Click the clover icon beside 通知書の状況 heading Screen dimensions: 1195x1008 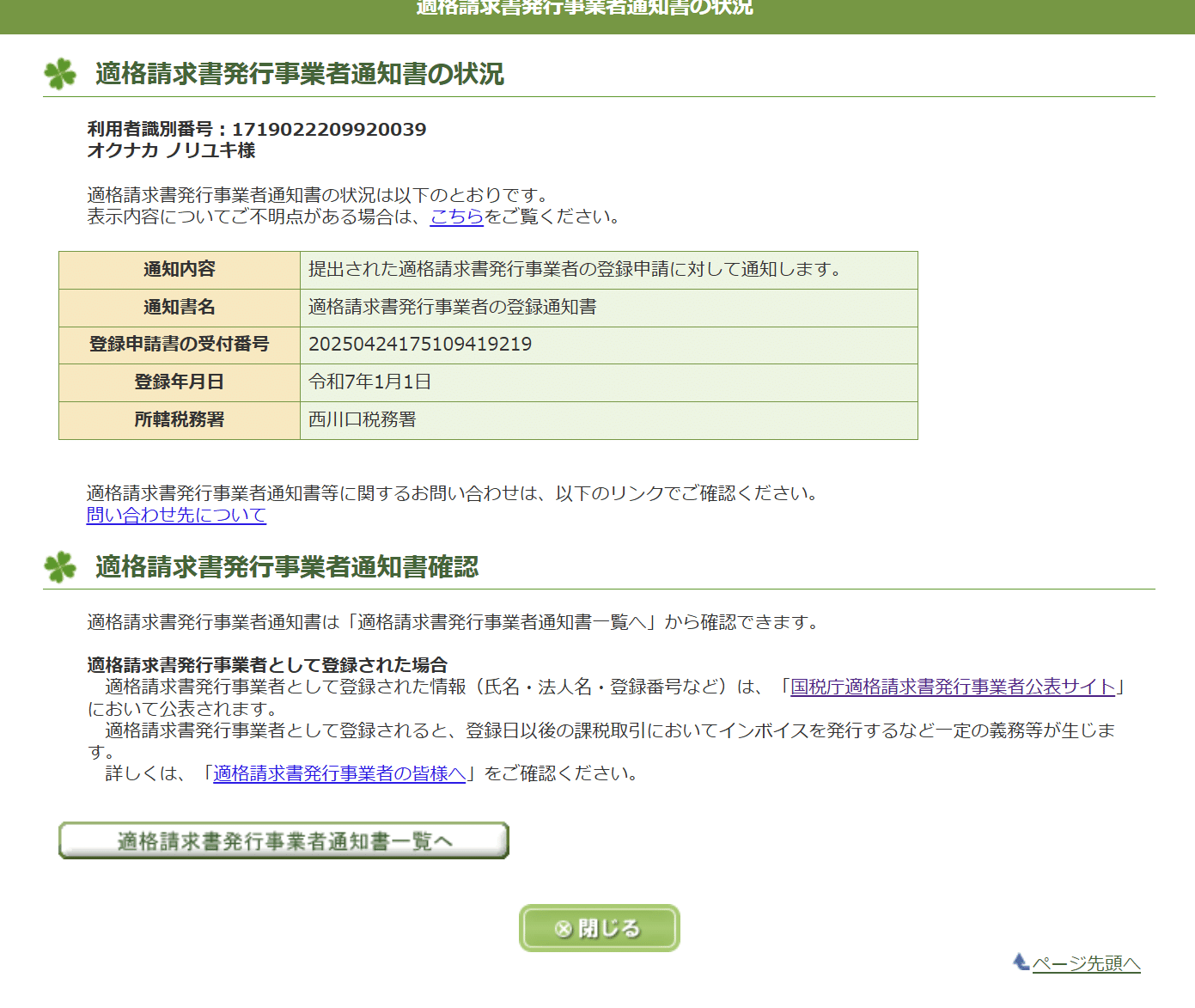click(60, 74)
